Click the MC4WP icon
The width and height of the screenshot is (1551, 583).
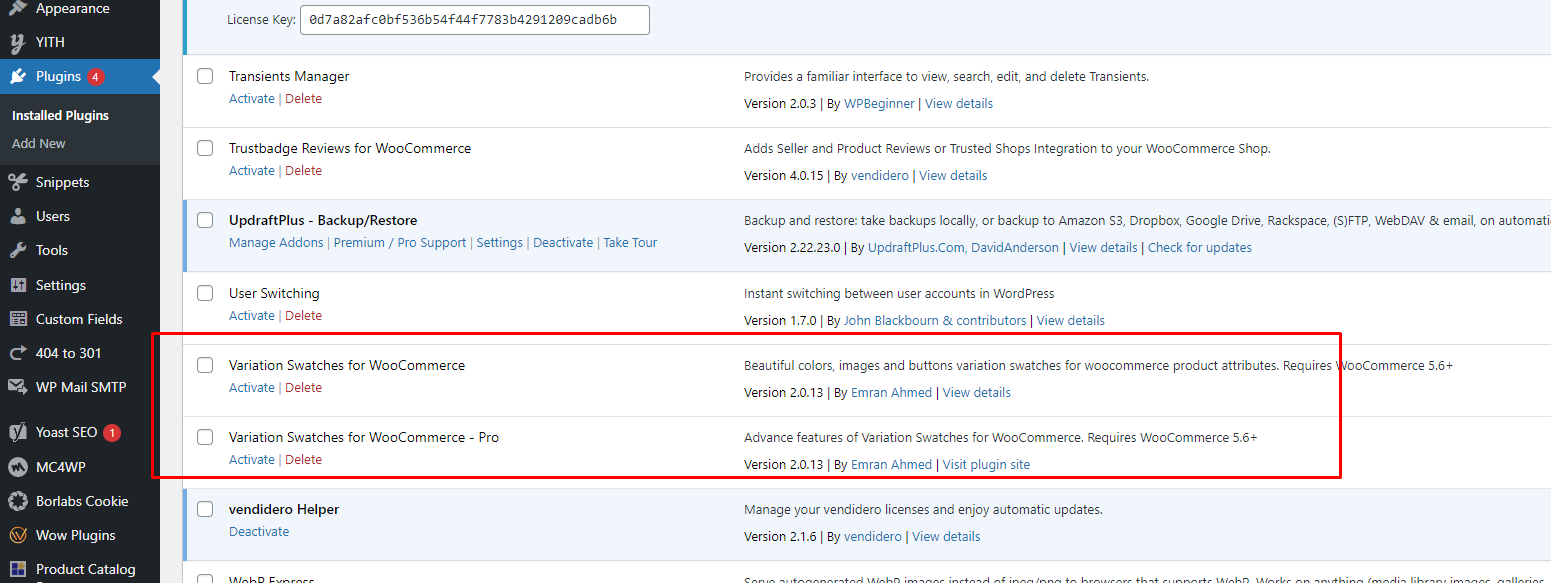(x=18, y=467)
